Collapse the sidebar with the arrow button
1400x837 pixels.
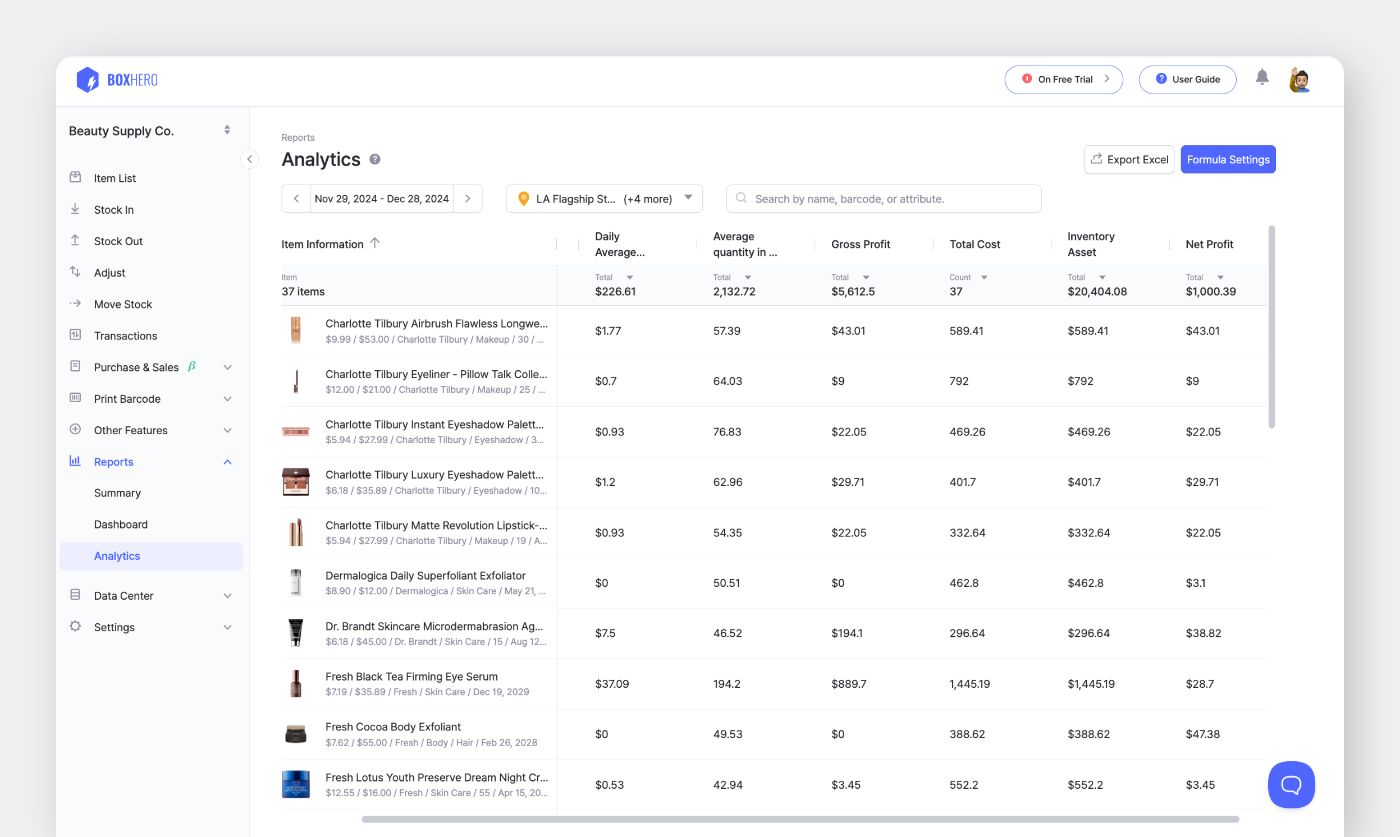[250, 159]
